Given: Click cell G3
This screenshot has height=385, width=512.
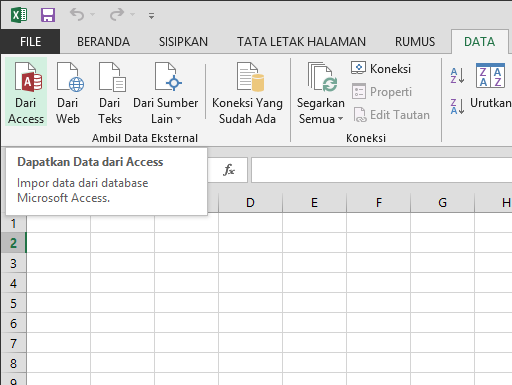Looking at the screenshot, I should click(x=442, y=263).
